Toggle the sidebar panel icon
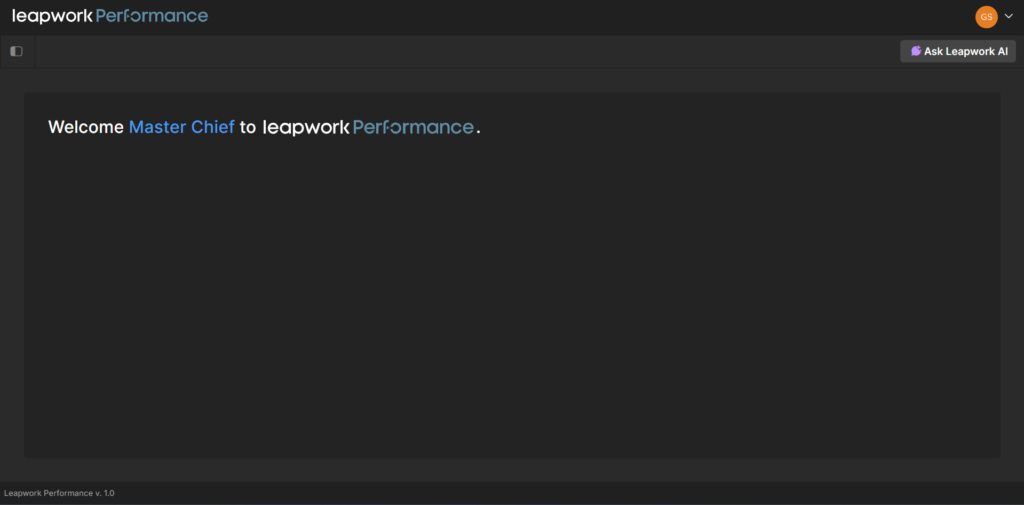The image size is (1024, 505). pos(16,51)
